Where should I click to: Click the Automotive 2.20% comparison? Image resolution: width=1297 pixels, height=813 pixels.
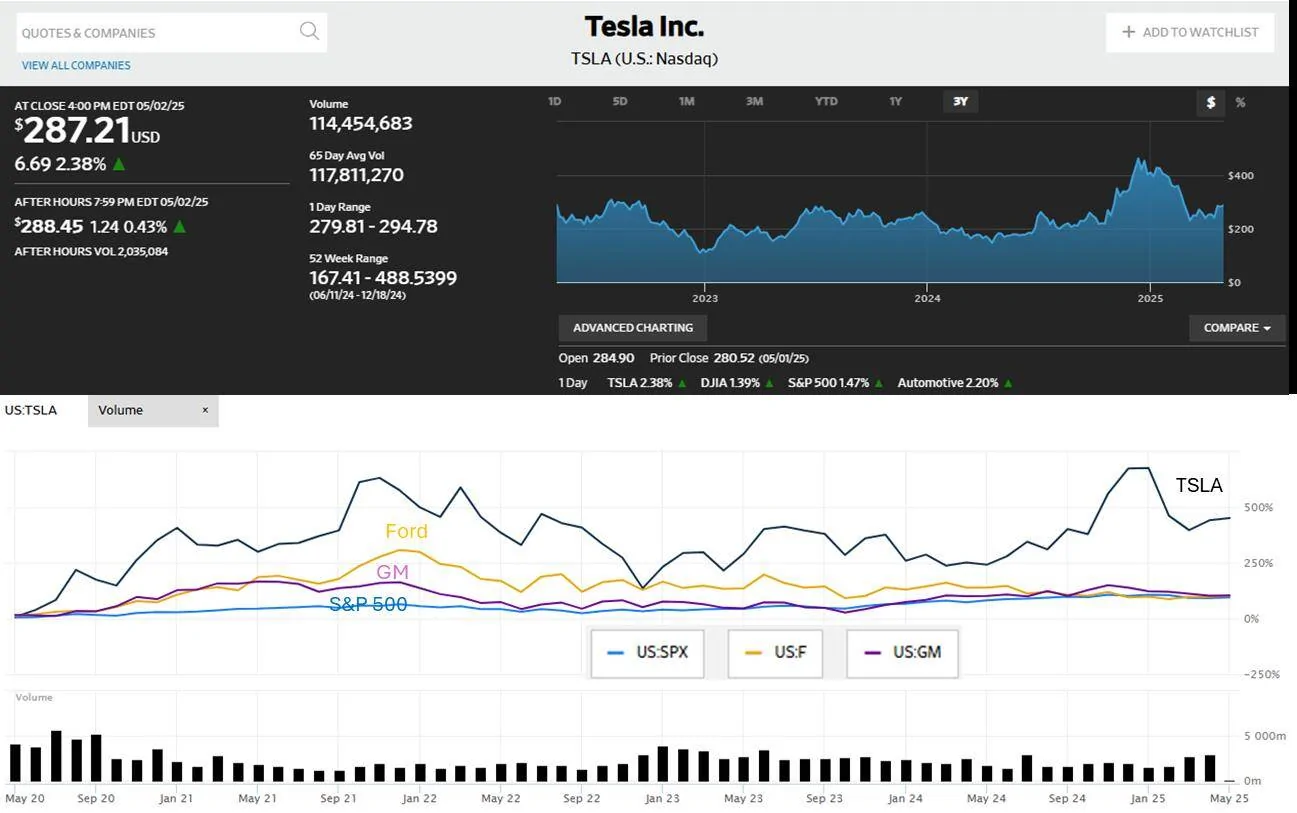tap(955, 383)
